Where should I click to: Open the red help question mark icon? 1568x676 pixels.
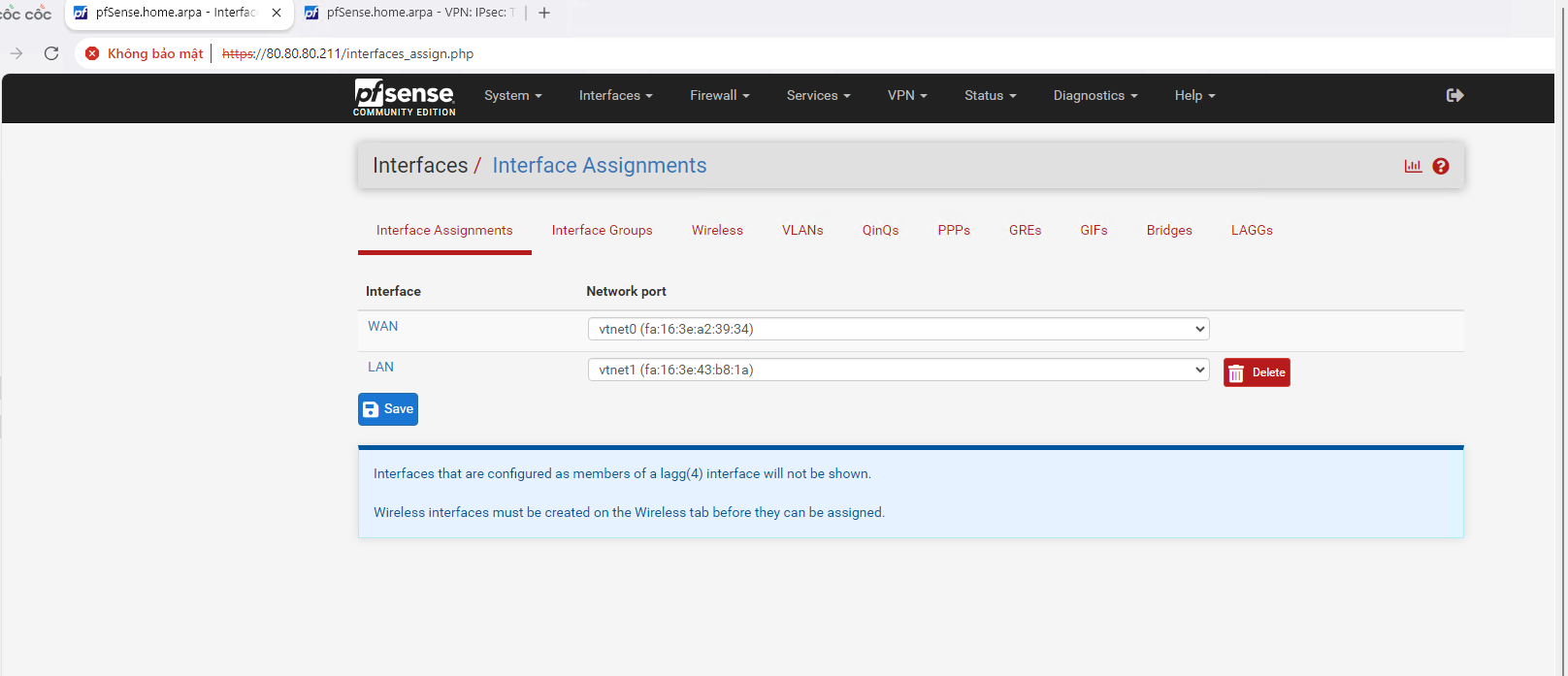click(x=1441, y=166)
